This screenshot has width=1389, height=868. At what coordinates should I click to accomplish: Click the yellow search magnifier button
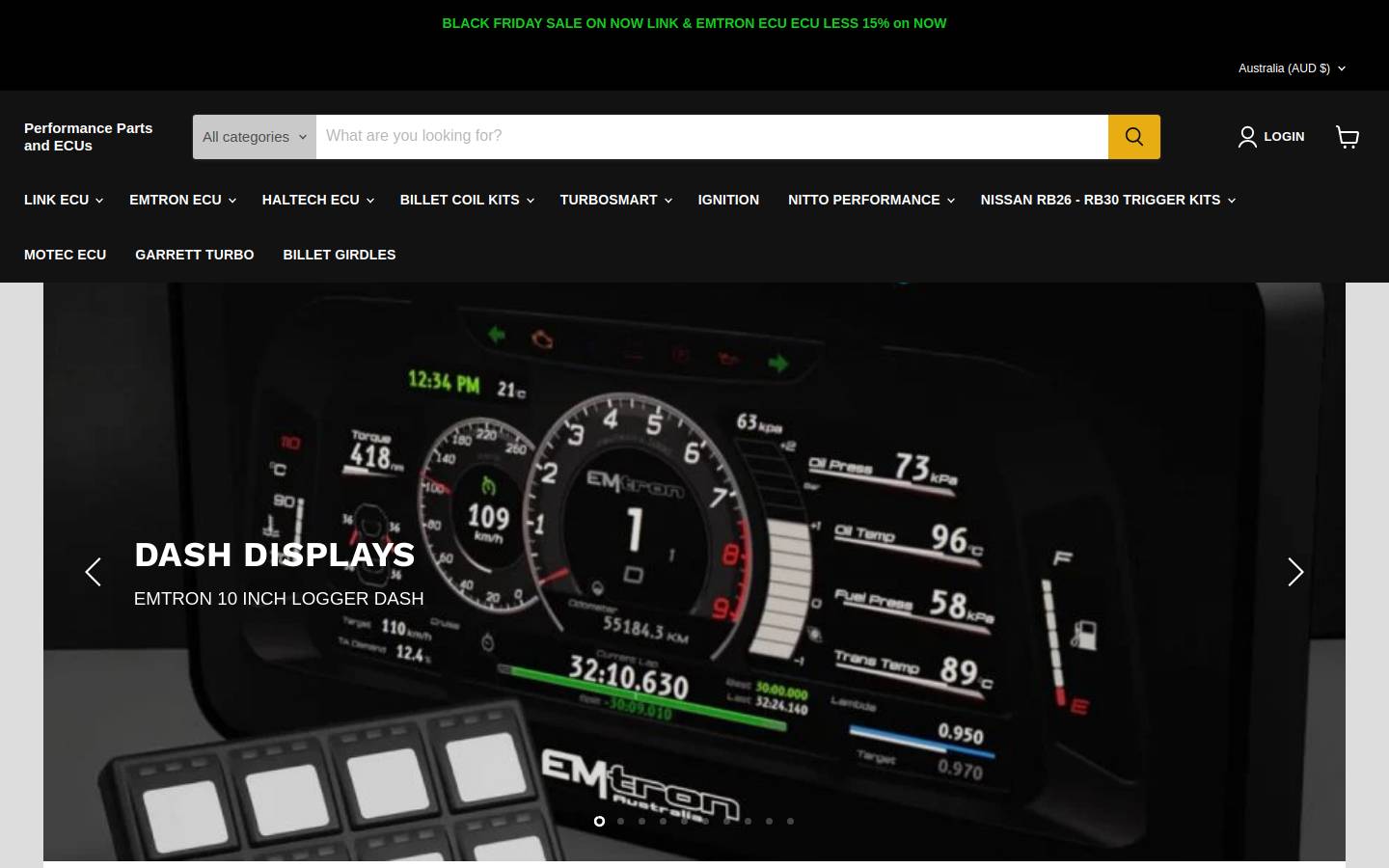1133,137
